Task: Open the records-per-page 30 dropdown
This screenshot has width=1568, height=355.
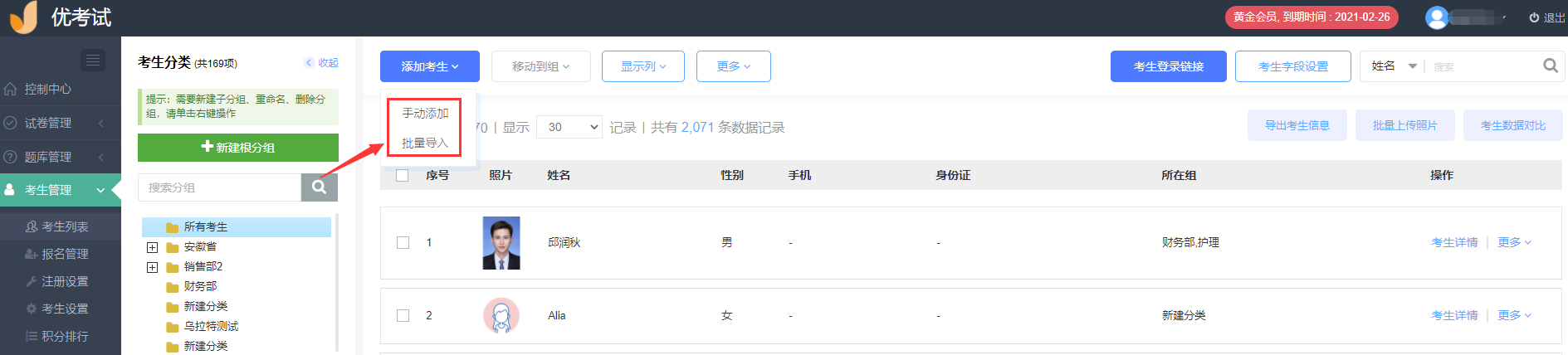Action: coord(569,127)
